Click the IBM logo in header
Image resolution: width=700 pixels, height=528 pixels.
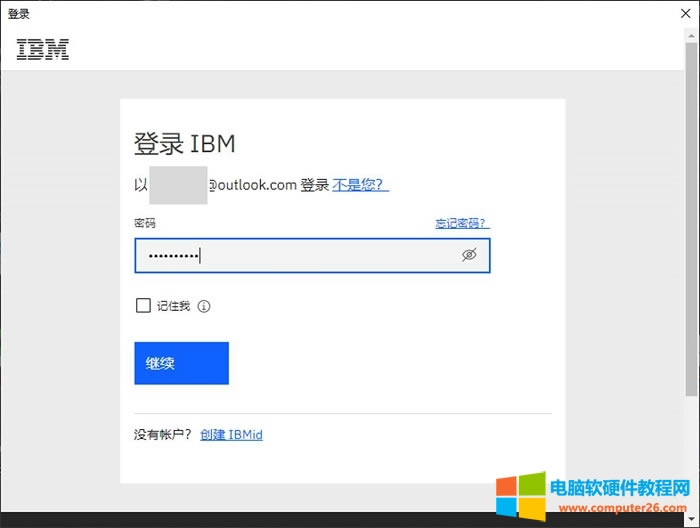point(43,49)
